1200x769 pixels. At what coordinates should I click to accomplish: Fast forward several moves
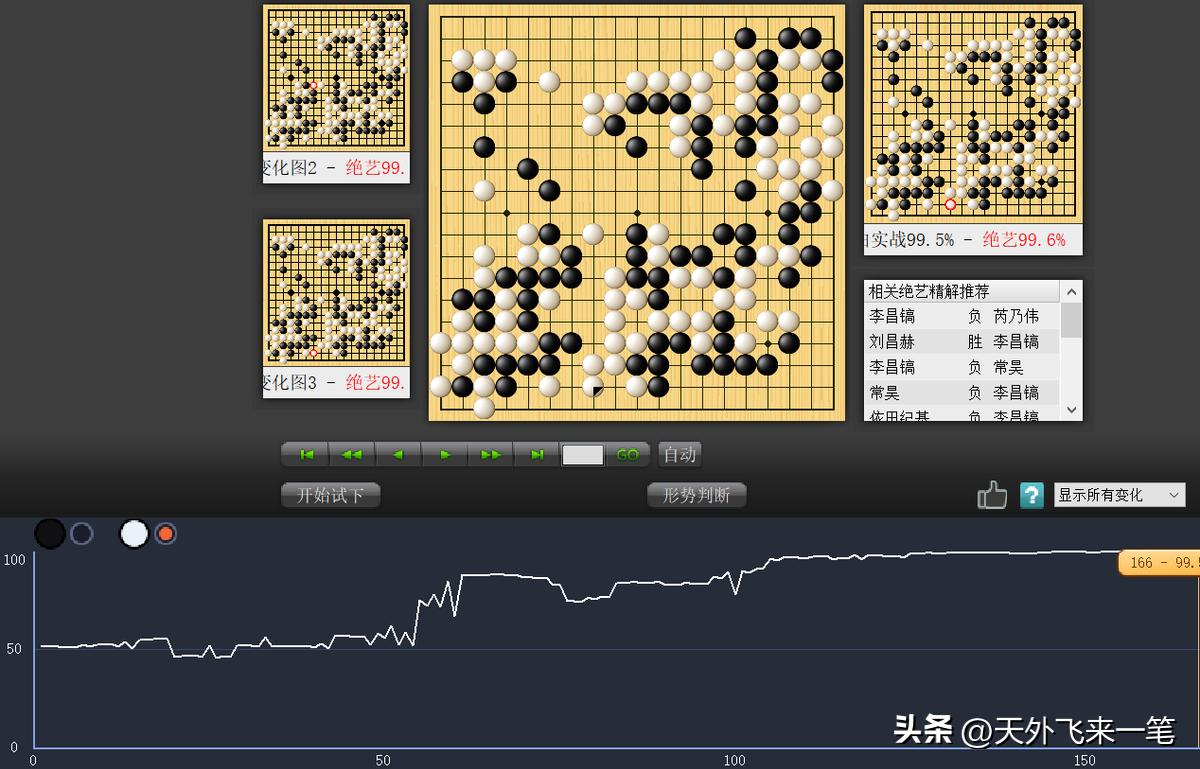click(x=490, y=454)
